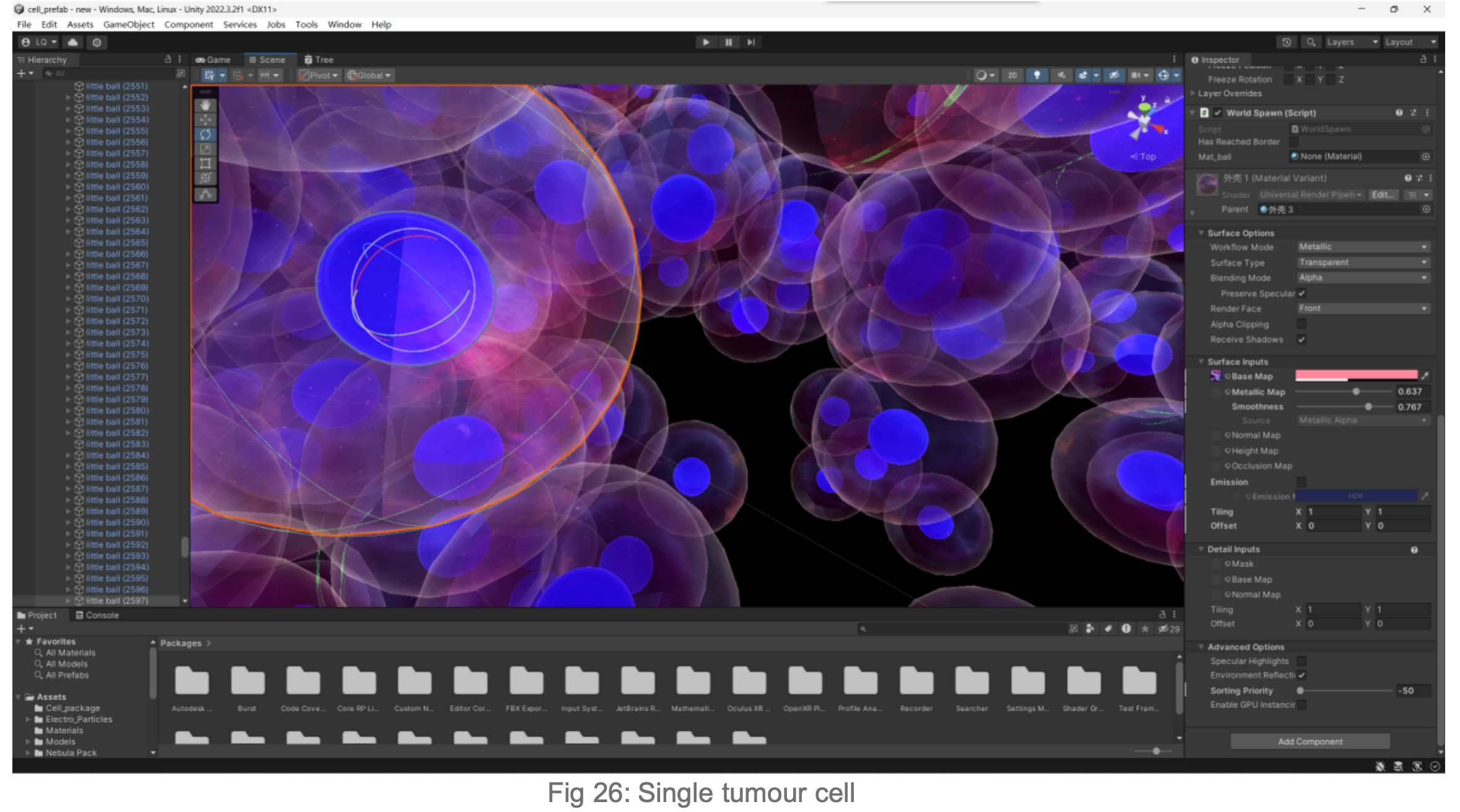Viewport: 1460px width, 812px height.
Task: Open the GameObject menu
Action: point(128,24)
